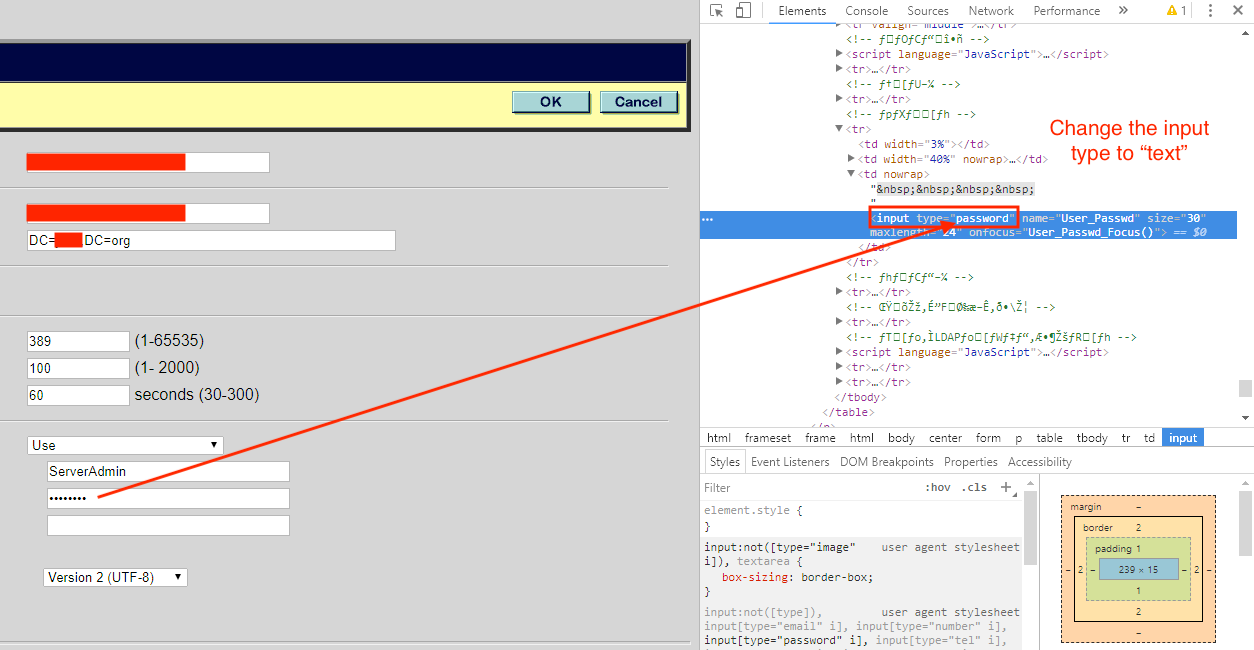Activate the inspect element picker icon
This screenshot has height=650, width=1254.
pyautogui.click(x=716, y=11)
